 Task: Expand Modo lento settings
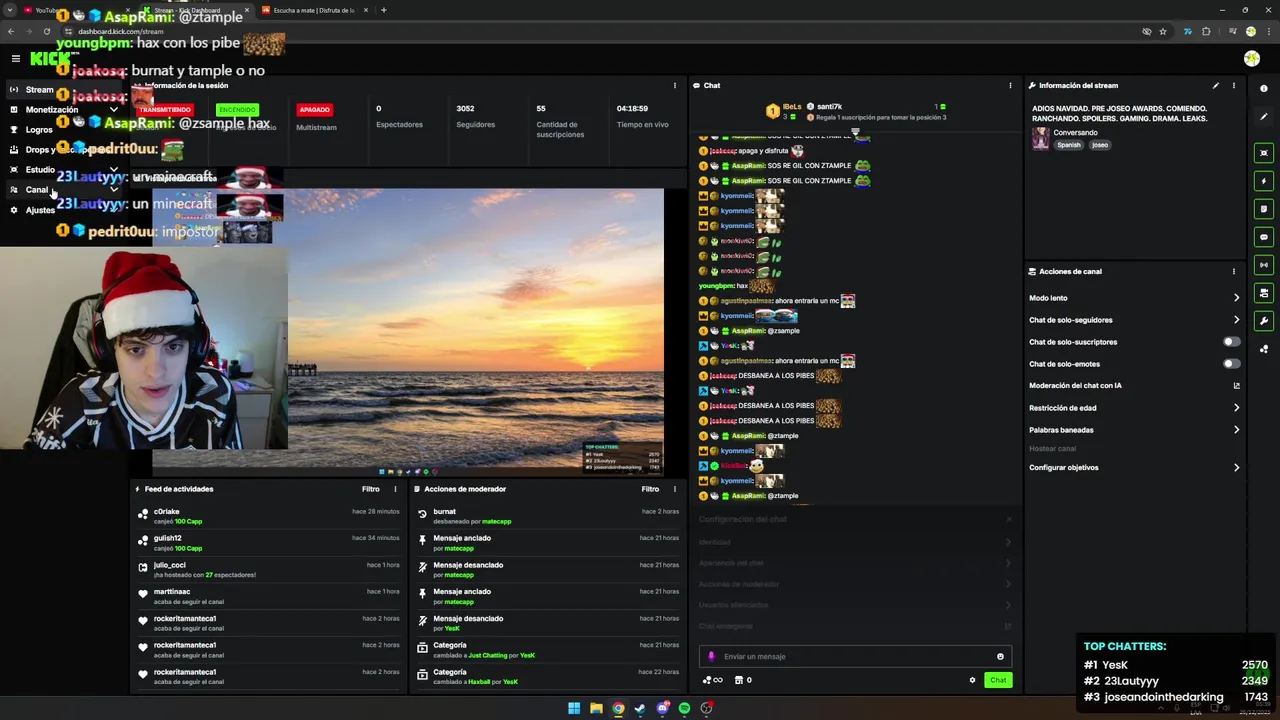pyautogui.click(x=1134, y=298)
